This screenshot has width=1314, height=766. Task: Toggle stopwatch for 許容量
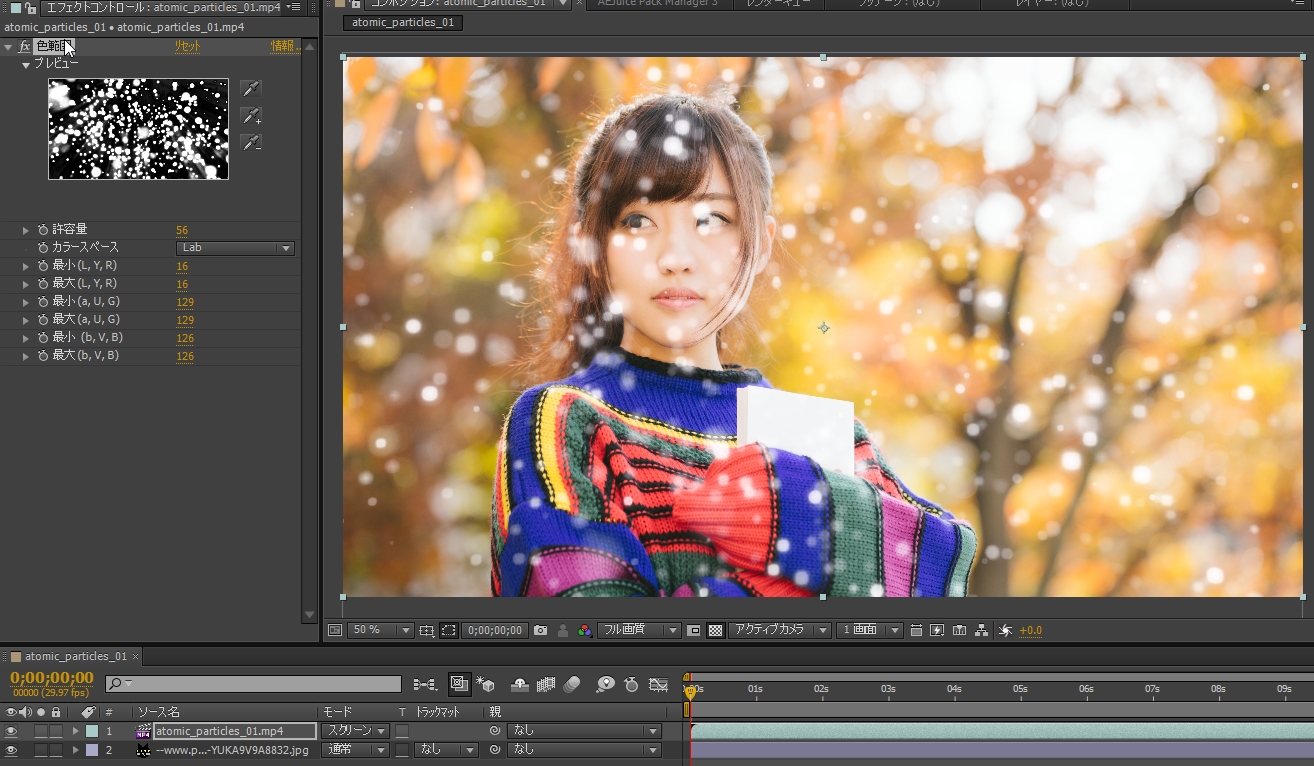pyautogui.click(x=43, y=230)
